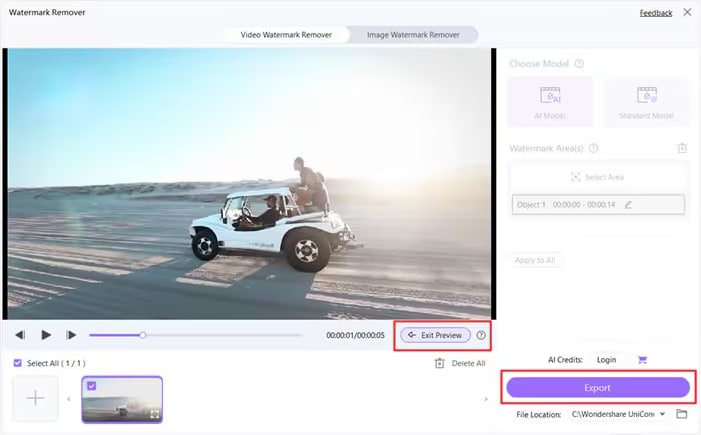Click trash icon beside Watermark Area(s)
This screenshot has width=701, height=435.
682,148
